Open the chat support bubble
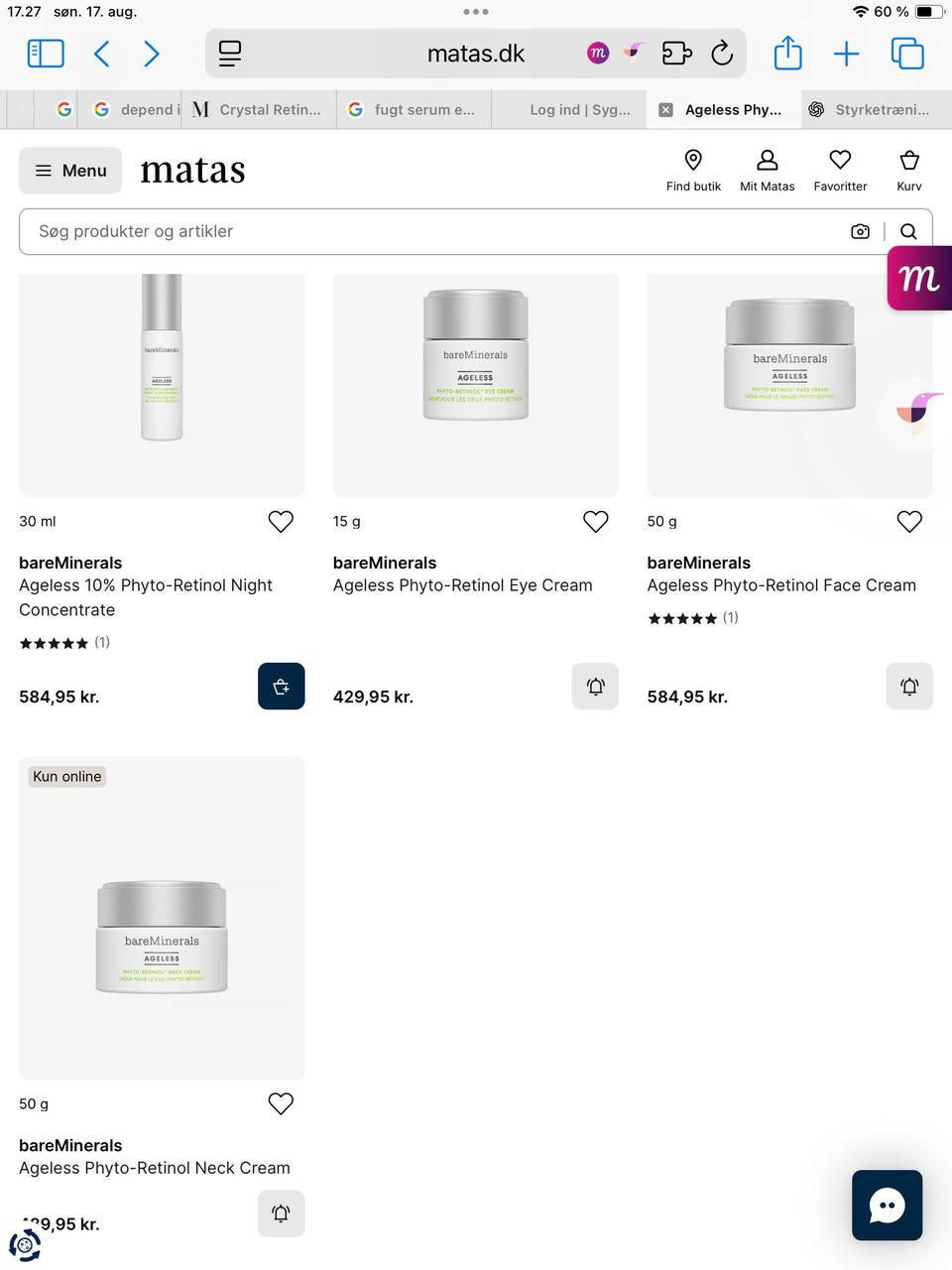The width and height of the screenshot is (952, 1270). click(x=887, y=1206)
